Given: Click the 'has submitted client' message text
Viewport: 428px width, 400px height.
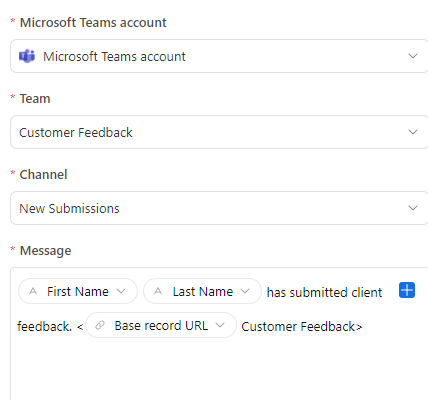Looking at the screenshot, I should (324, 292).
